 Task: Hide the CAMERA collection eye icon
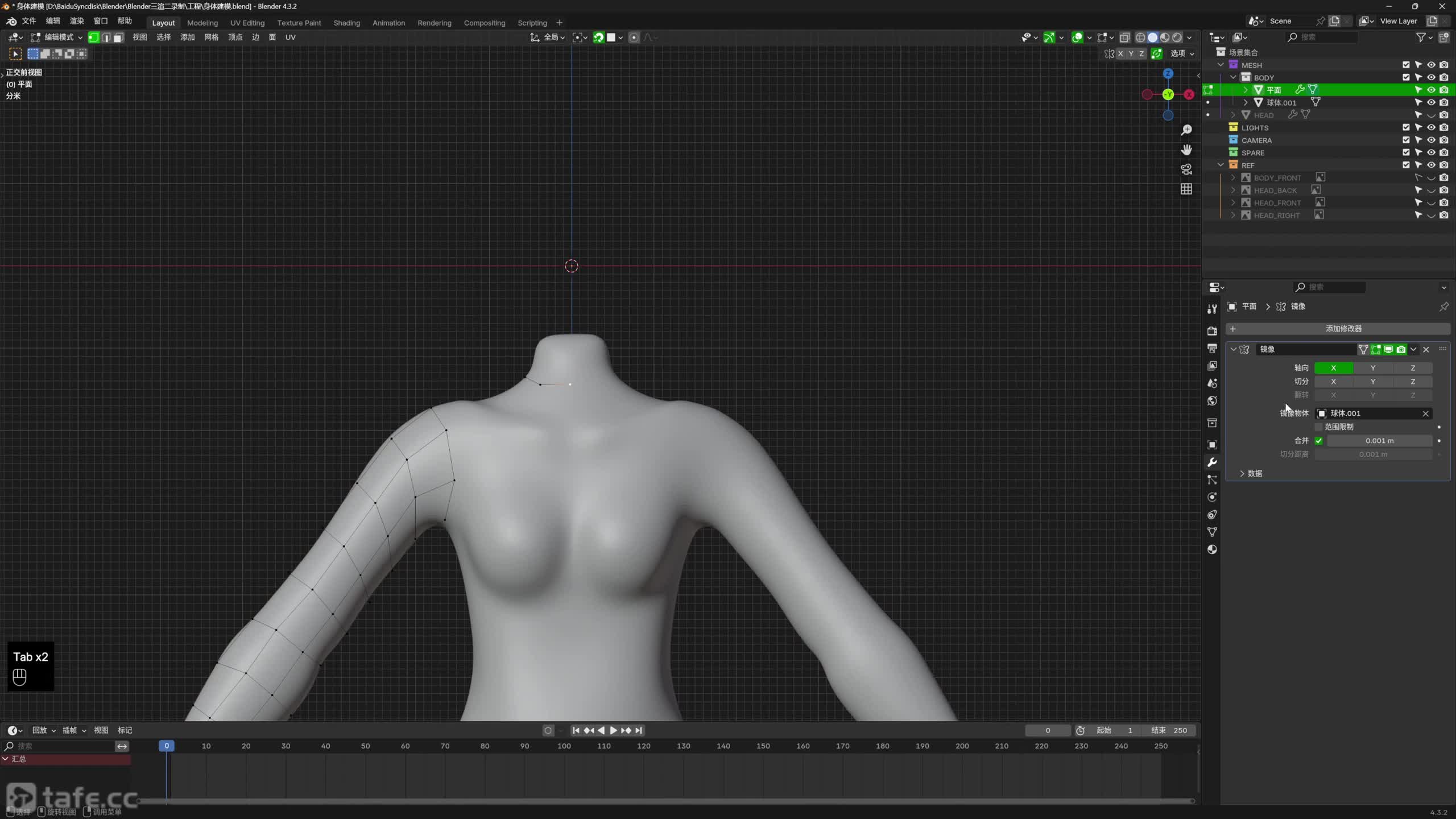click(1431, 140)
